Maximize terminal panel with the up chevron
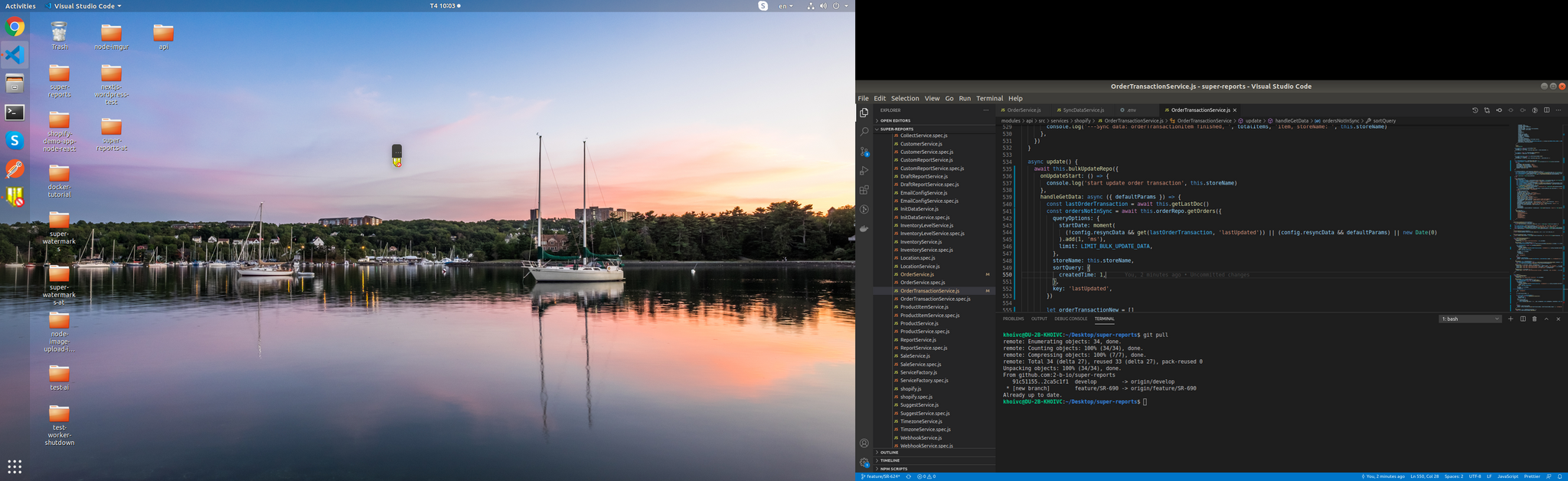Screen dimensions: 1568x481 [x=1546, y=319]
